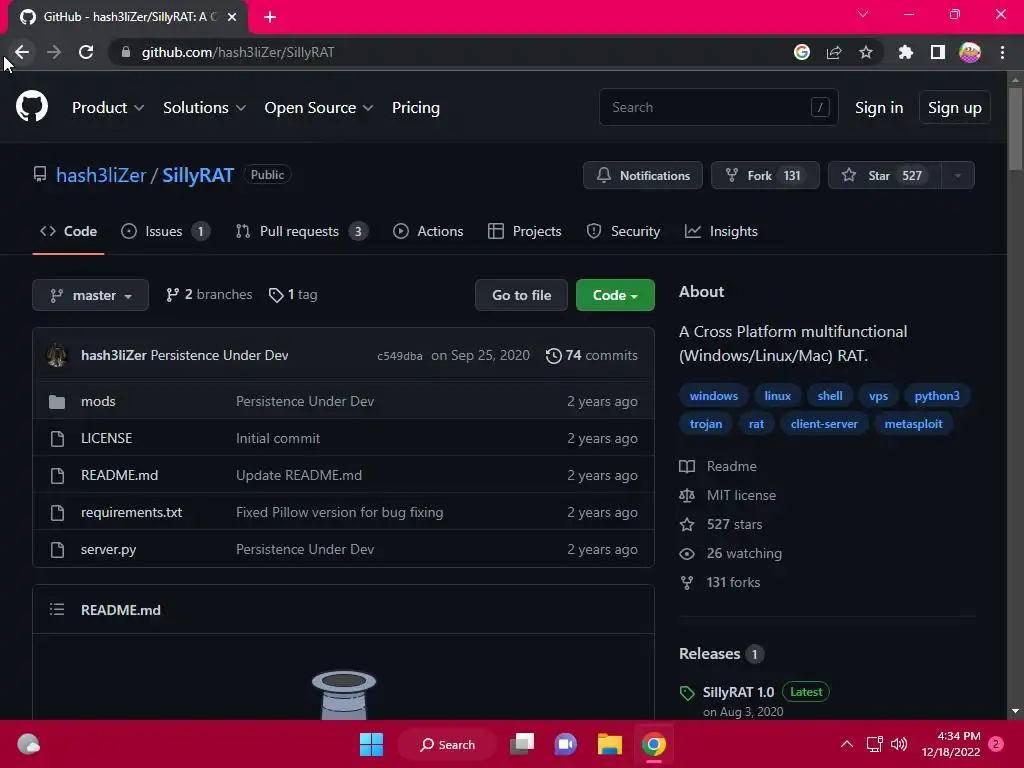The image size is (1024, 768).
Task: Open the requirements.txt file
Action: coord(131,512)
